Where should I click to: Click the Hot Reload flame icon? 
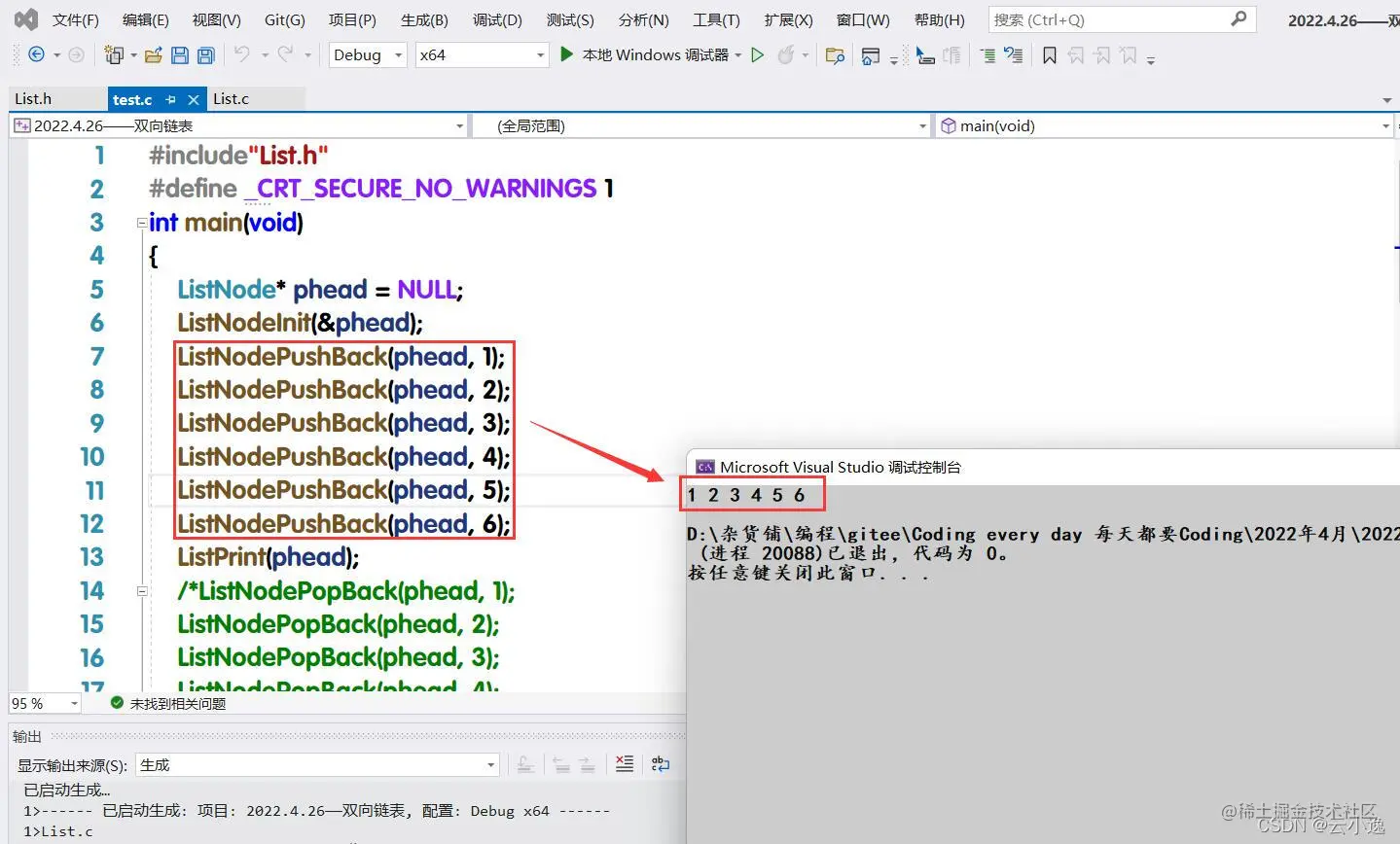[786, 55]
